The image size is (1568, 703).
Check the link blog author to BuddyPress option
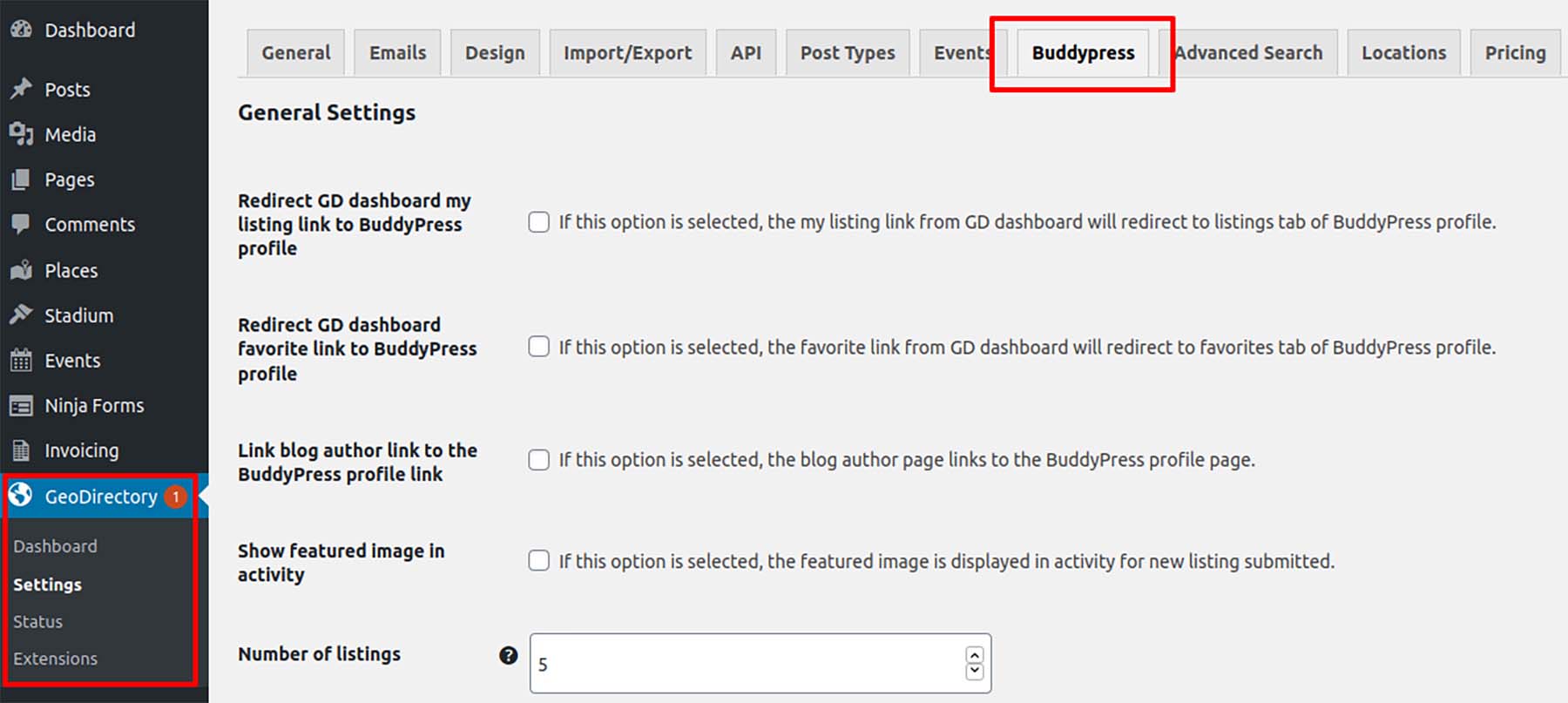(539, 460)
